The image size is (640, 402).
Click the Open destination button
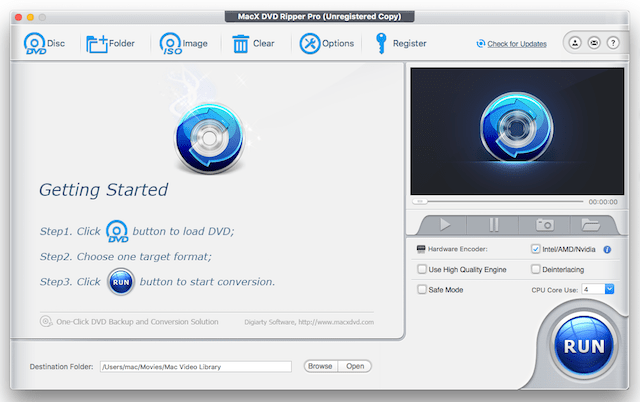(x=355, y=366)
